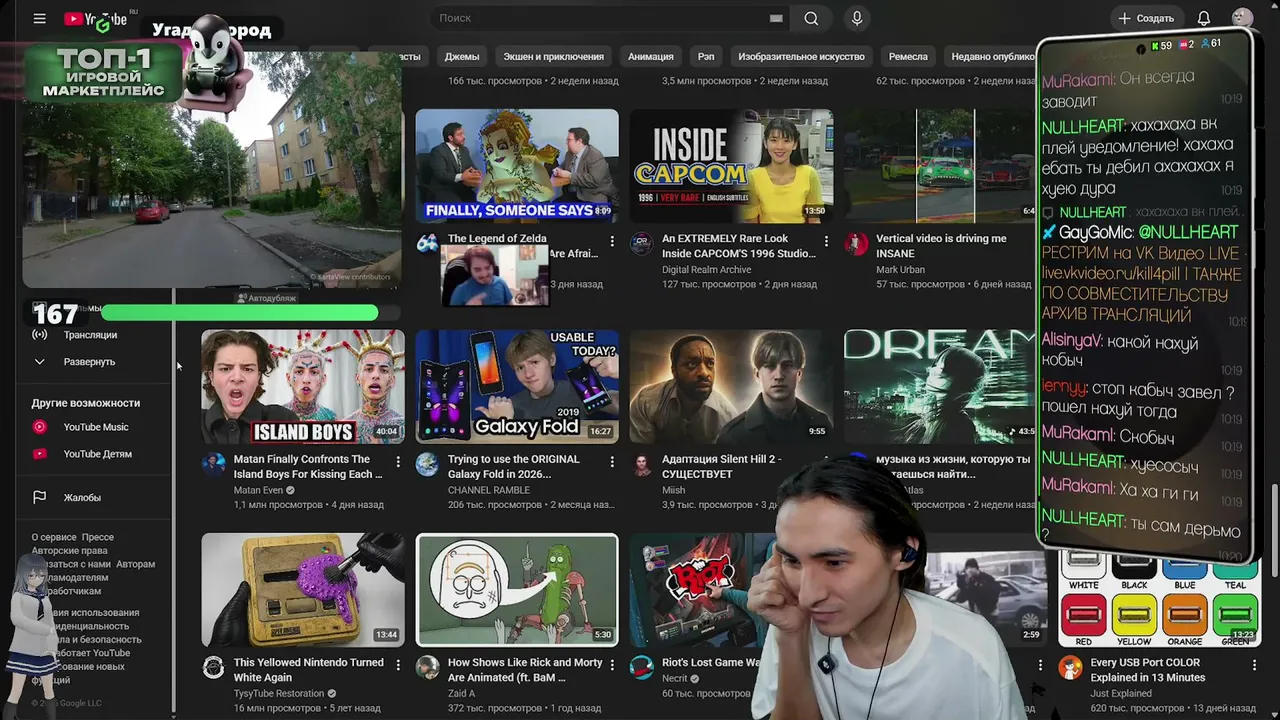Screen dimensions: 1280x720
Task: Click the CHANNEL RAMBLE channel name
Action: (x=489, y=490)
